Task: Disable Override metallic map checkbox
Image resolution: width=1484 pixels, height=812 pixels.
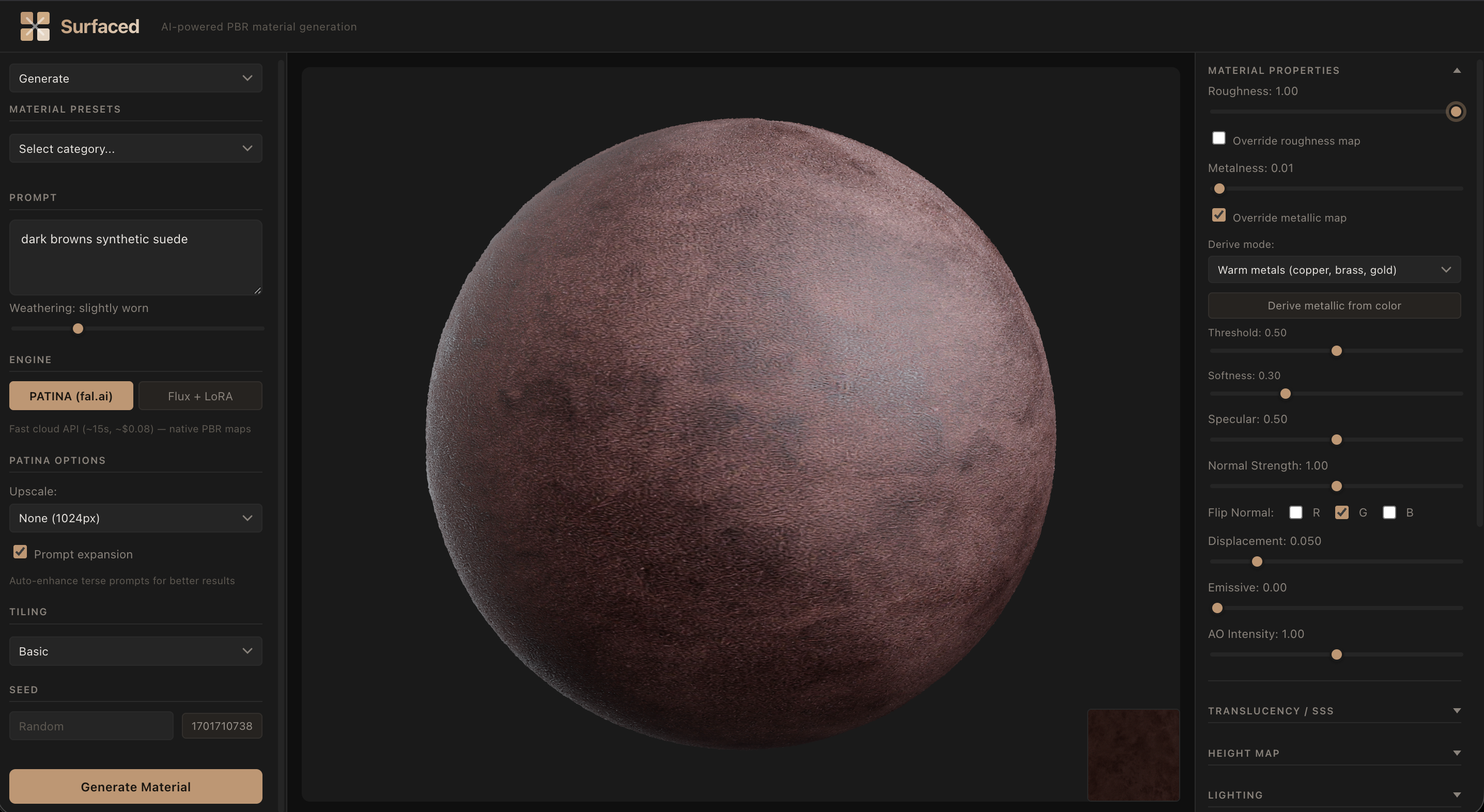Action: click(x=1218, y=215)
